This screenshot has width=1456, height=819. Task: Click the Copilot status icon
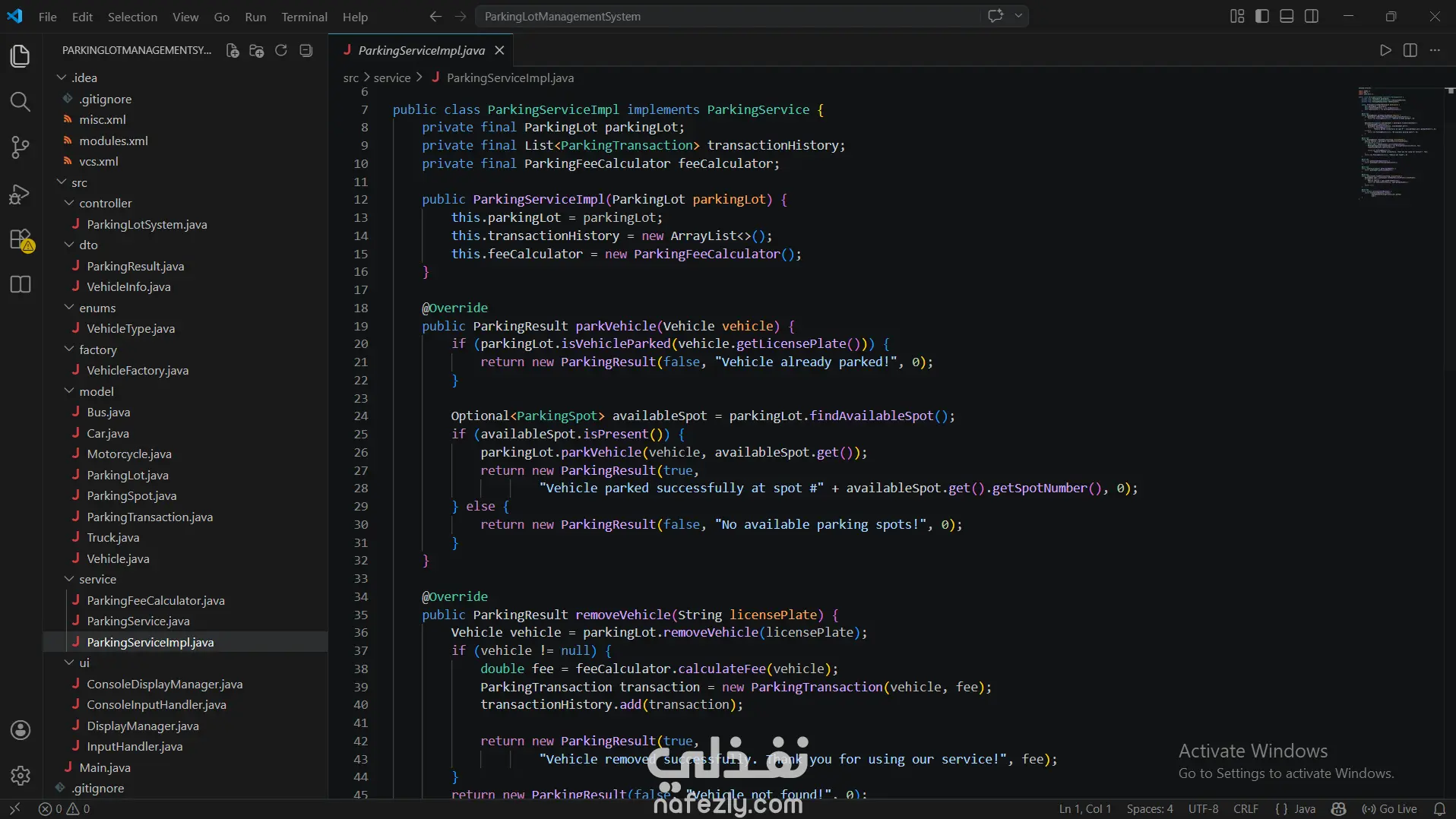tap(1339, 809)
